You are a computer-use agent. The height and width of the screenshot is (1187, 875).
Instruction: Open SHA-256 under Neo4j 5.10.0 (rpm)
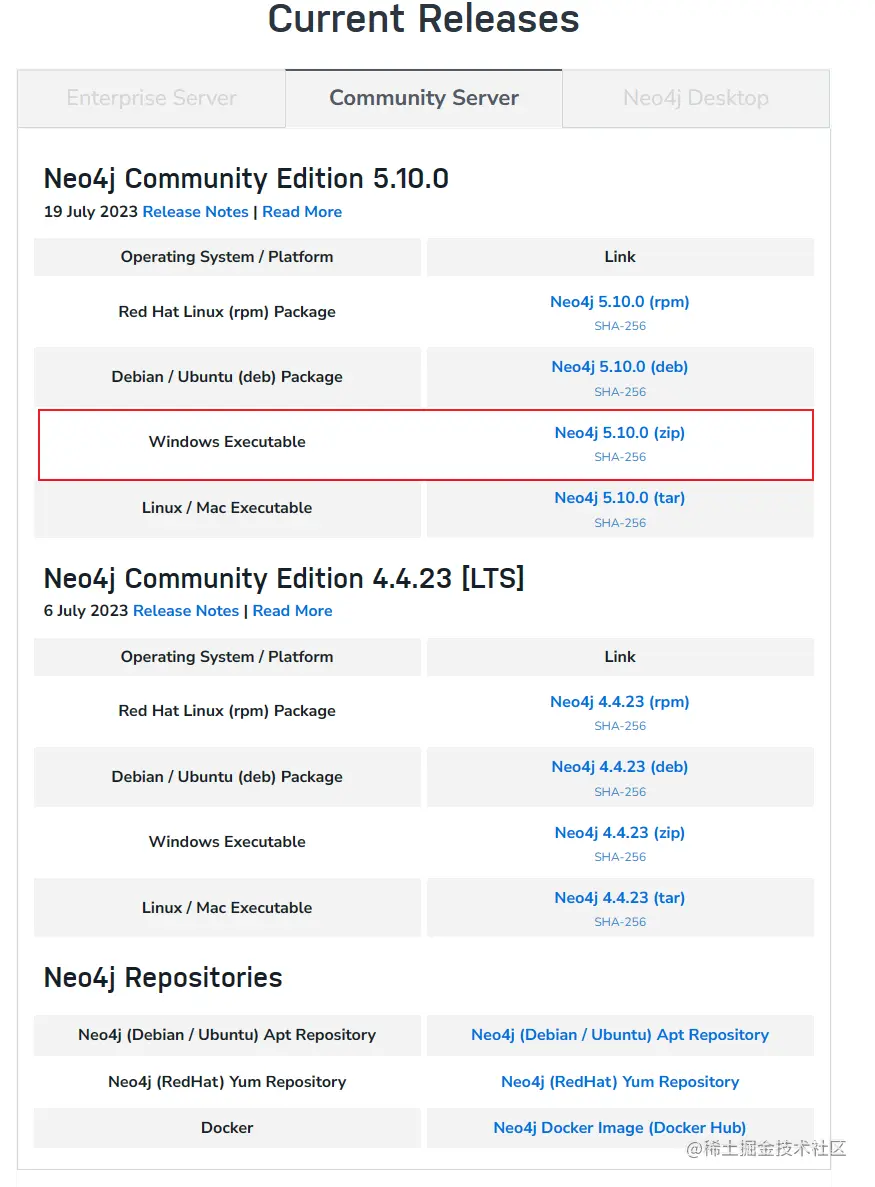point(620,326)
